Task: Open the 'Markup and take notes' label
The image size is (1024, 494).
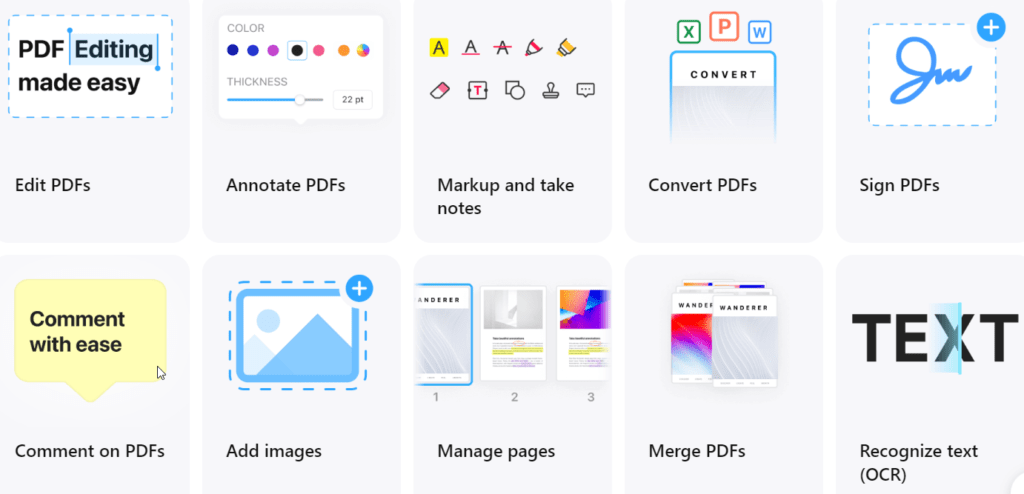Action: pos(505,197)
